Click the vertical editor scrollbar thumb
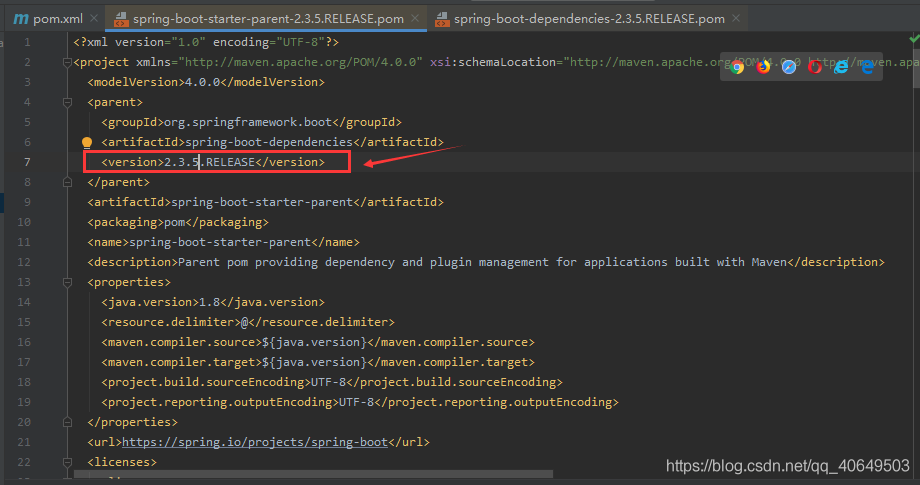The height and width of the screenshot is (485, 920). tap(916, 70)
